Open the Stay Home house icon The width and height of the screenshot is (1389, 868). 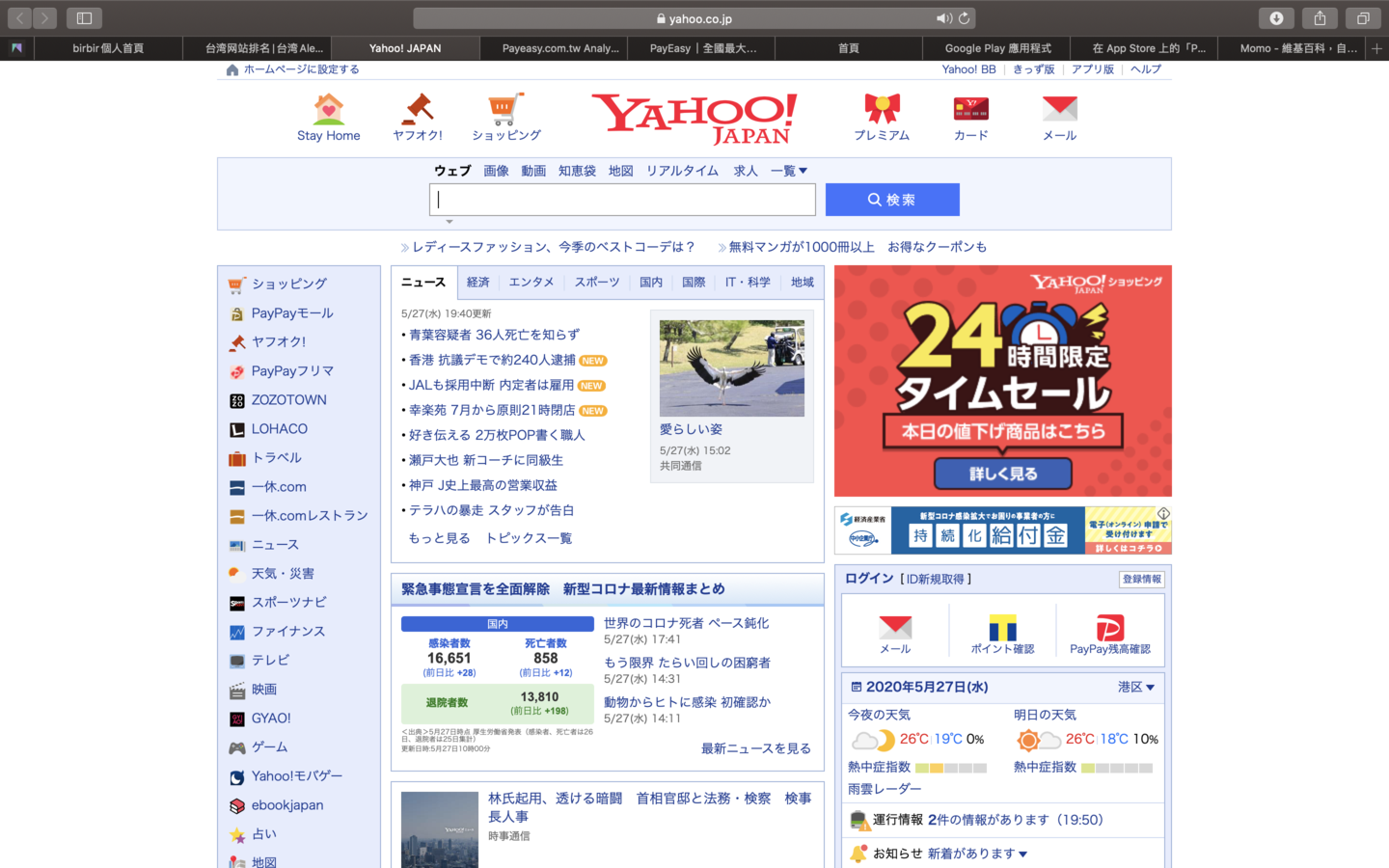point(329,109)
